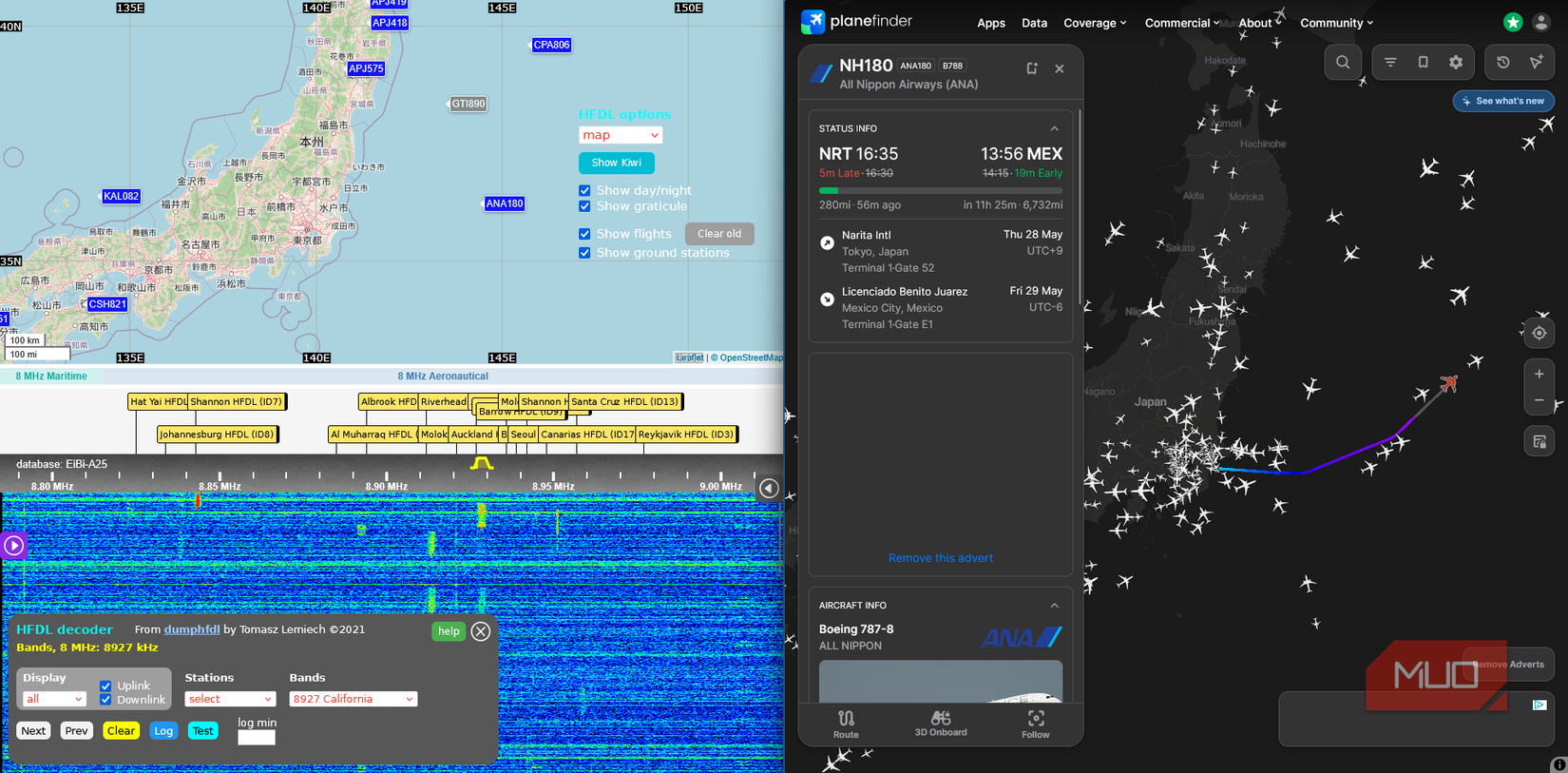Collapse the Status Info section
Viewport: 1568px width, 773px height.
click(x=1054, y=128)
